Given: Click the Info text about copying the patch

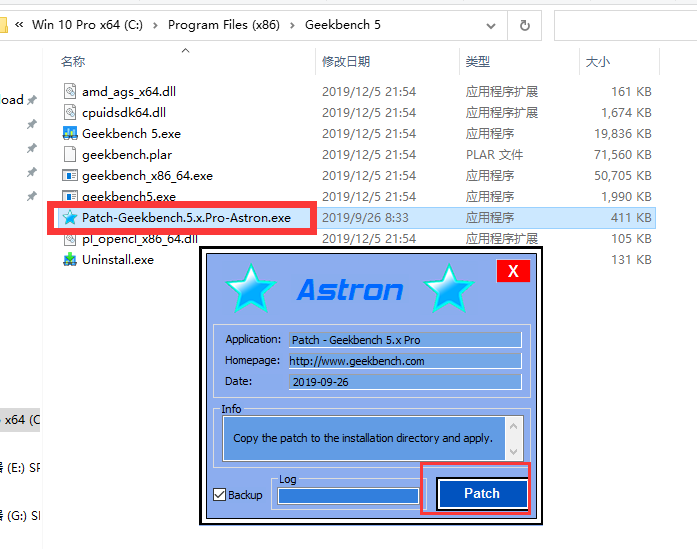Looking at the screenshot, I should point(363,438).
